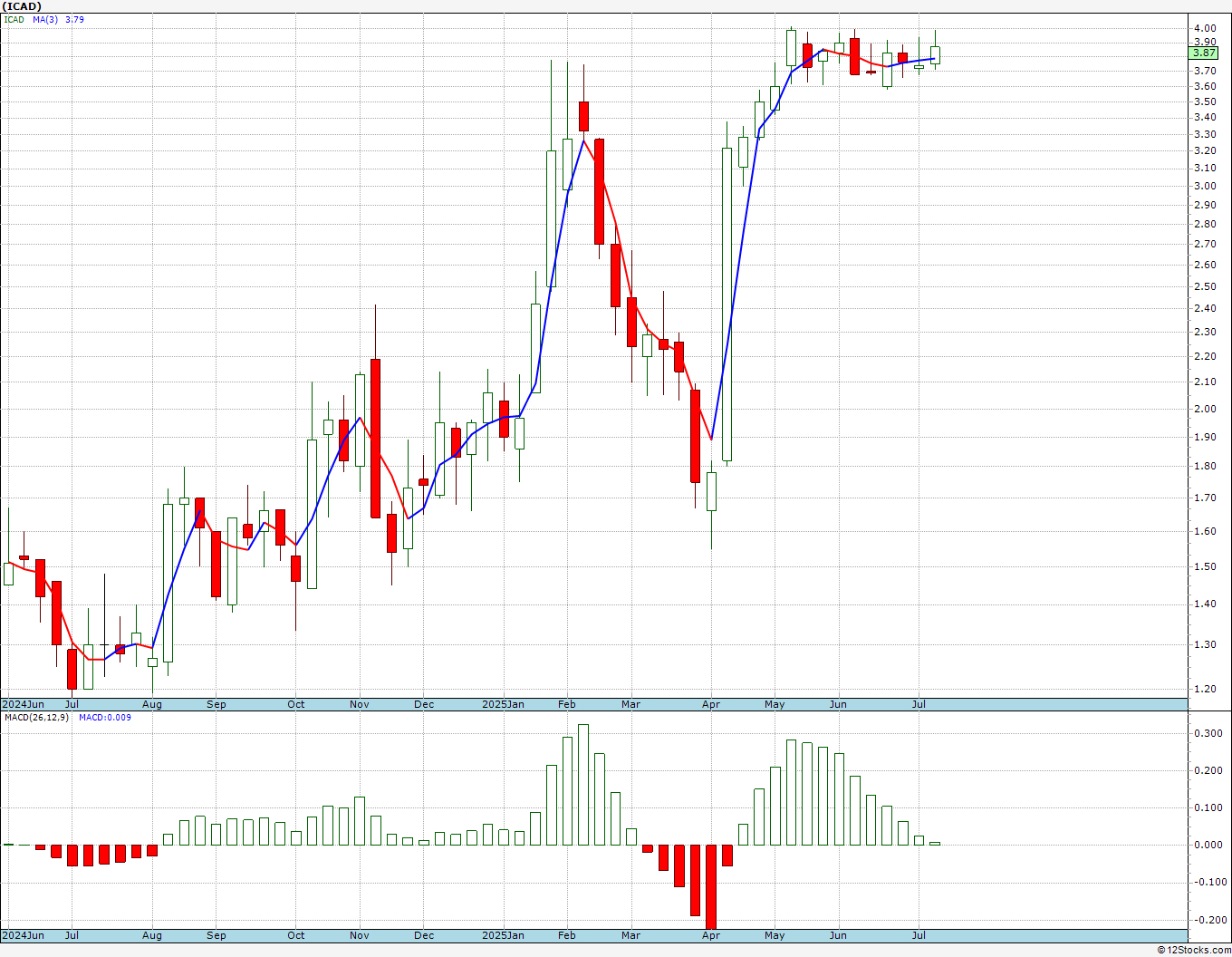Select Aug on the price chart axis
1232x957 pixels.
pyautogui.click(x=152, y=704)
